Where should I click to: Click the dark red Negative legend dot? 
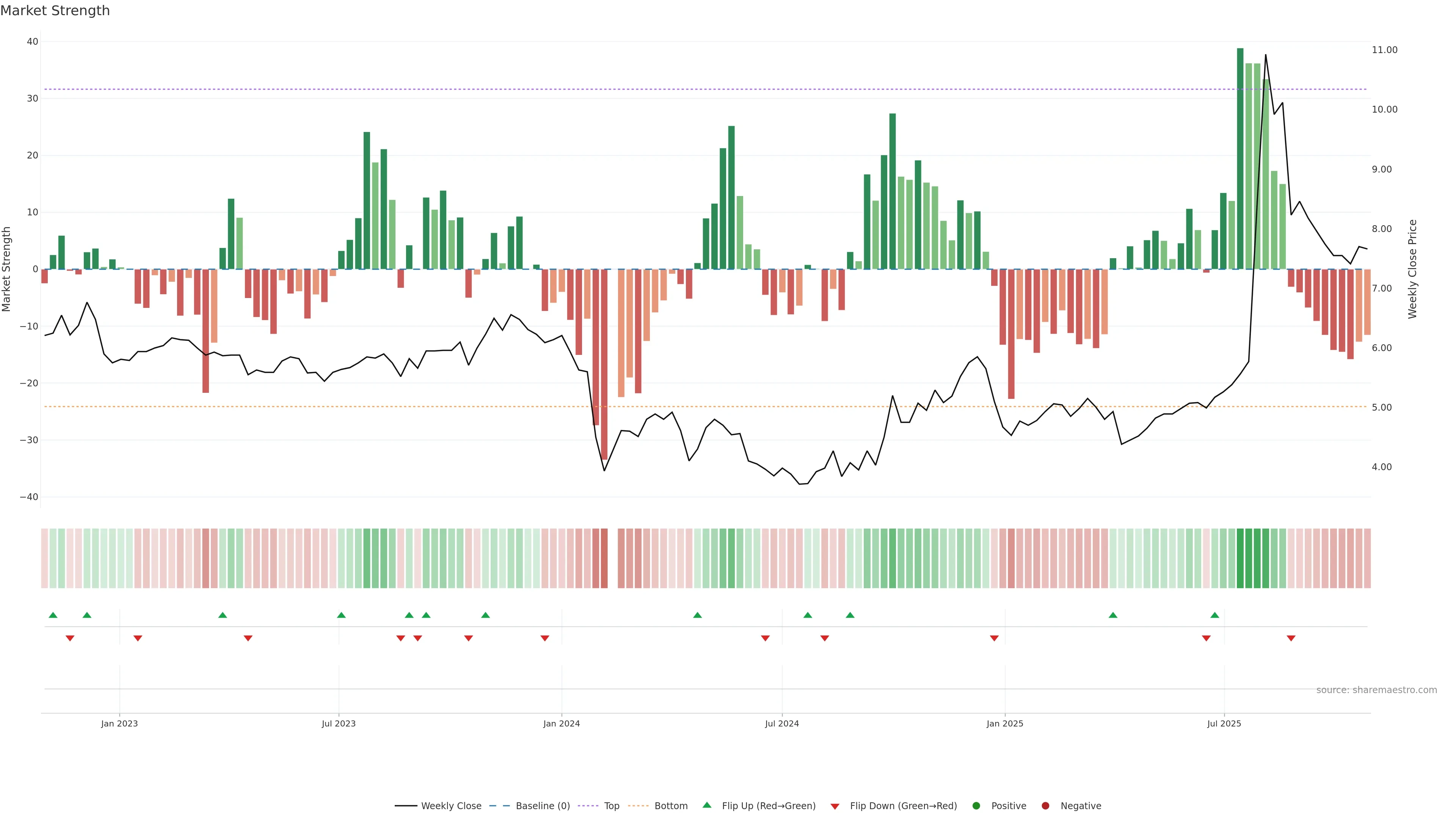point(1045,806)
